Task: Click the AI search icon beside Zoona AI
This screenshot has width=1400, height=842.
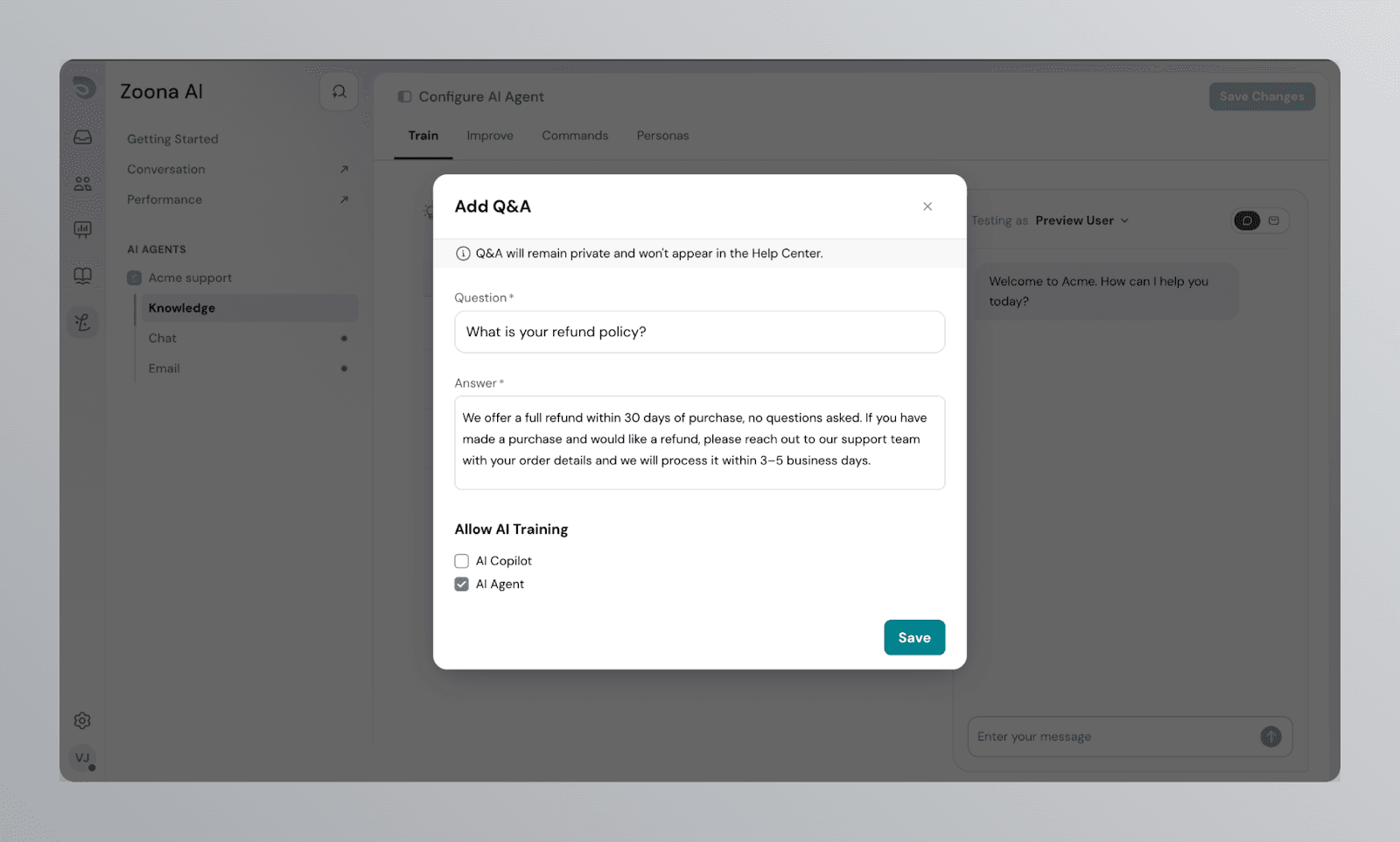Action: [x=339, y=92]
